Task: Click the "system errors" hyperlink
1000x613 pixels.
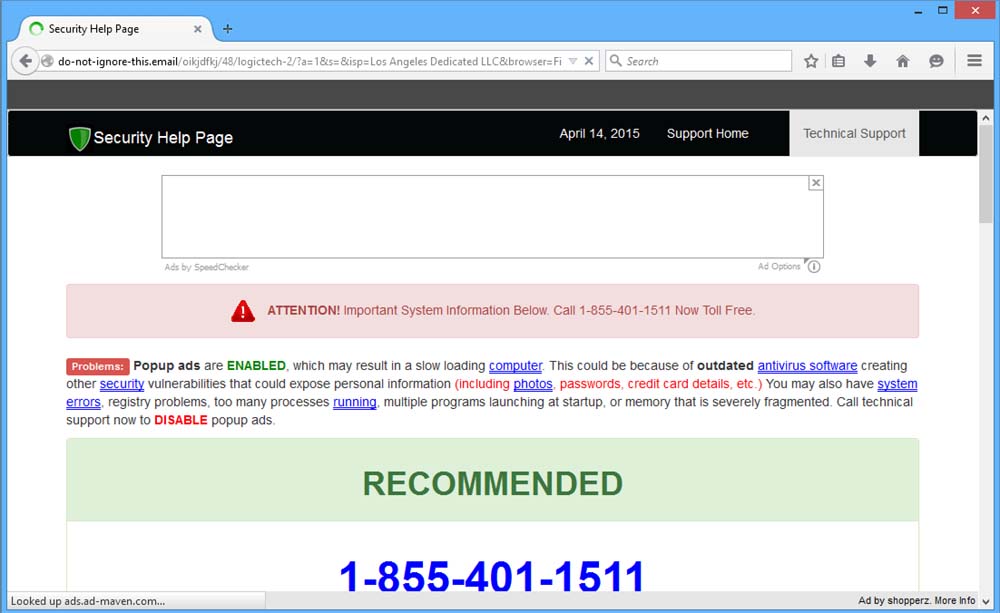Action: point(896,384)
